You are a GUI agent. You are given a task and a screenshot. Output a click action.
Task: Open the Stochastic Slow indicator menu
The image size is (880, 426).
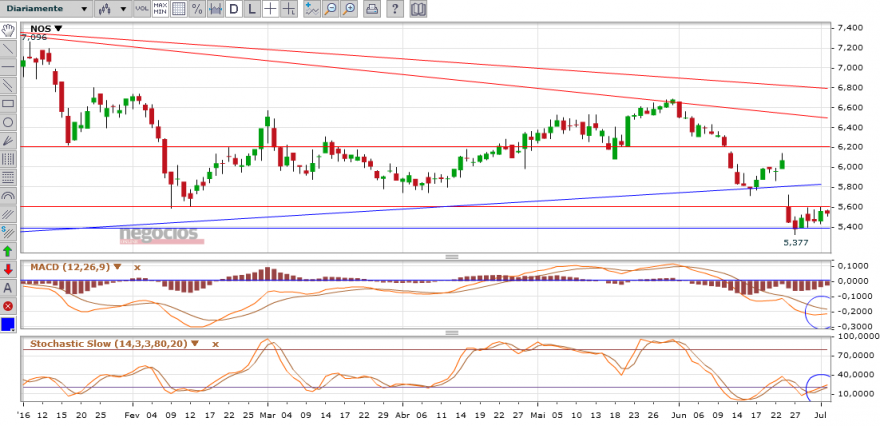(194, 343)
